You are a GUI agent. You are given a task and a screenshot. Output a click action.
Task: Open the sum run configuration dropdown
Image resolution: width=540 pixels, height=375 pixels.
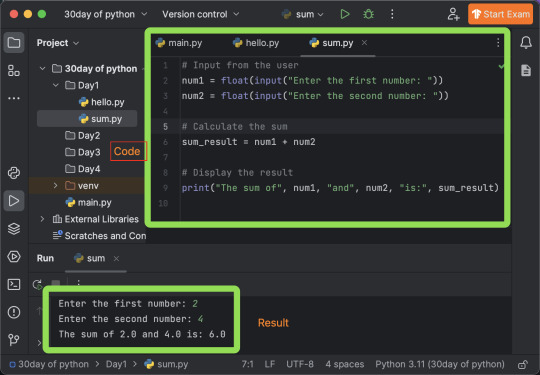(x=303, y=14)
